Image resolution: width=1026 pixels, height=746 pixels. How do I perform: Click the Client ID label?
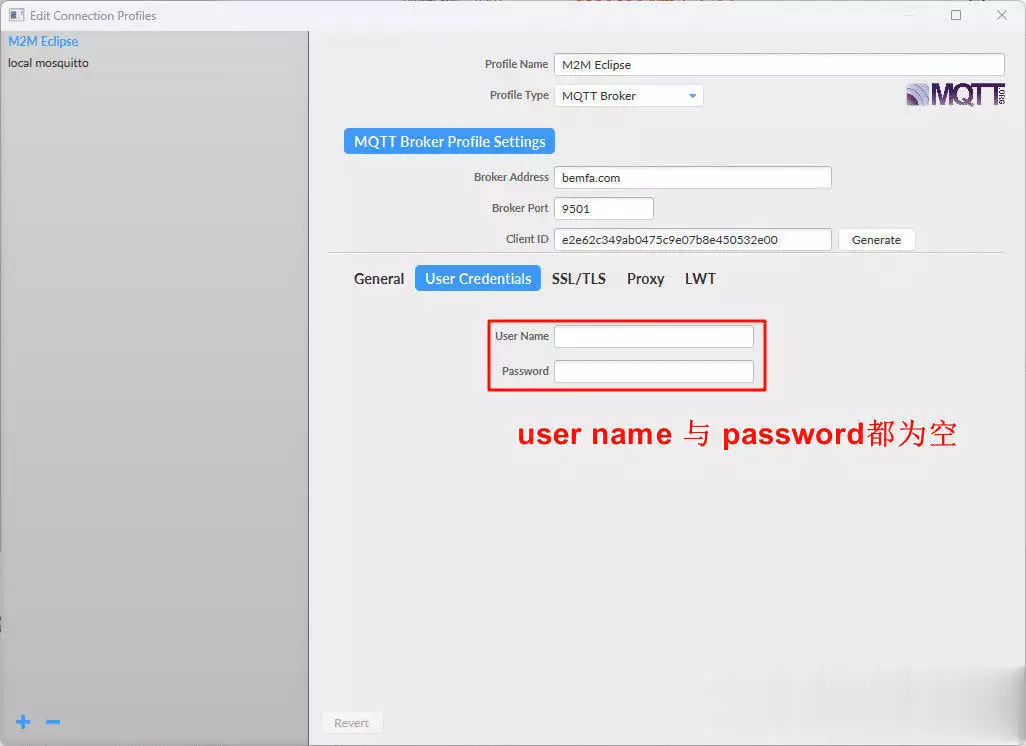(x=527, y=239)
